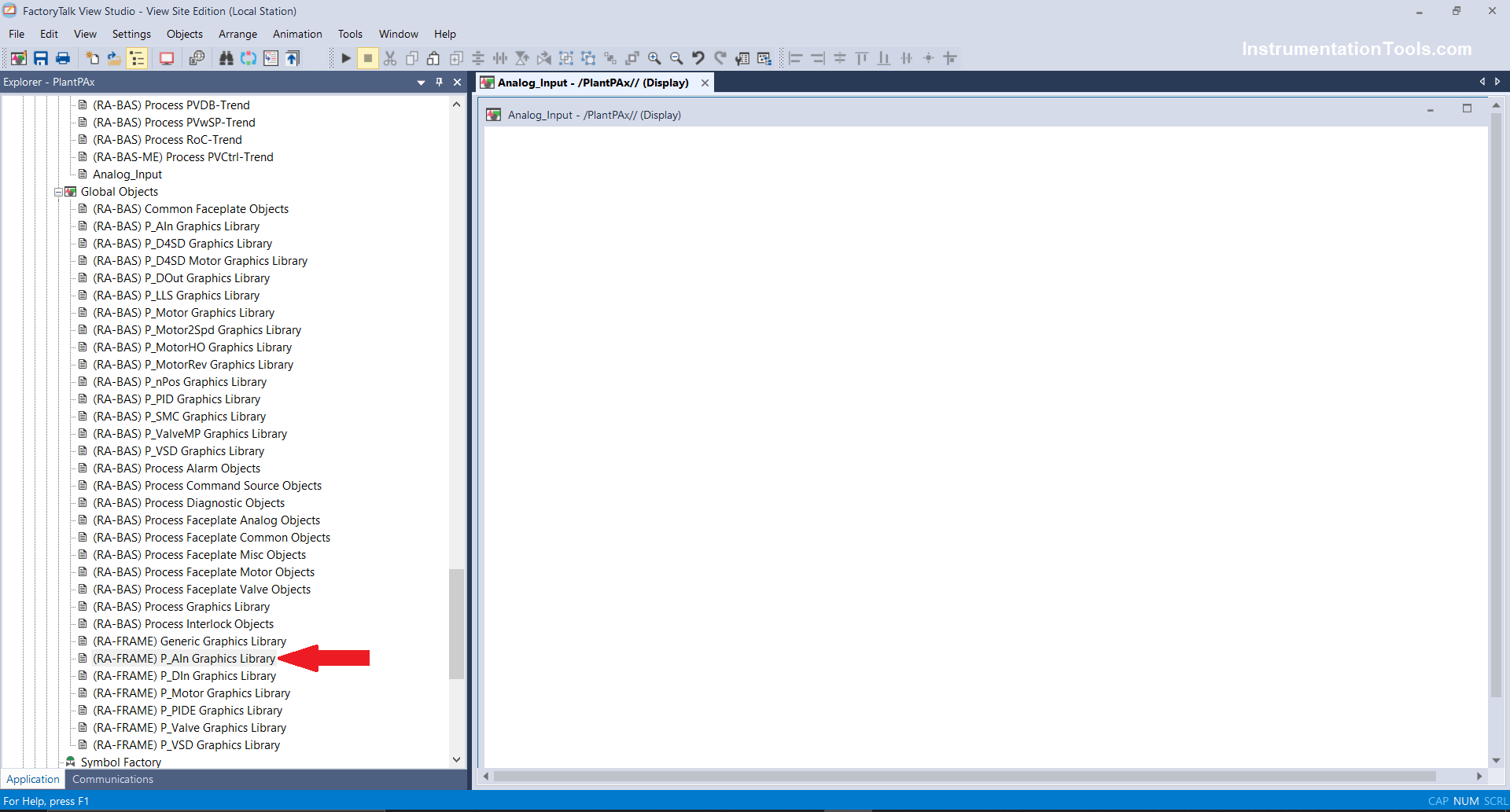The width and height of the screenshot is (1510, 812).
Task: Click the New Application toolbar icon
Action: (92, 58)
